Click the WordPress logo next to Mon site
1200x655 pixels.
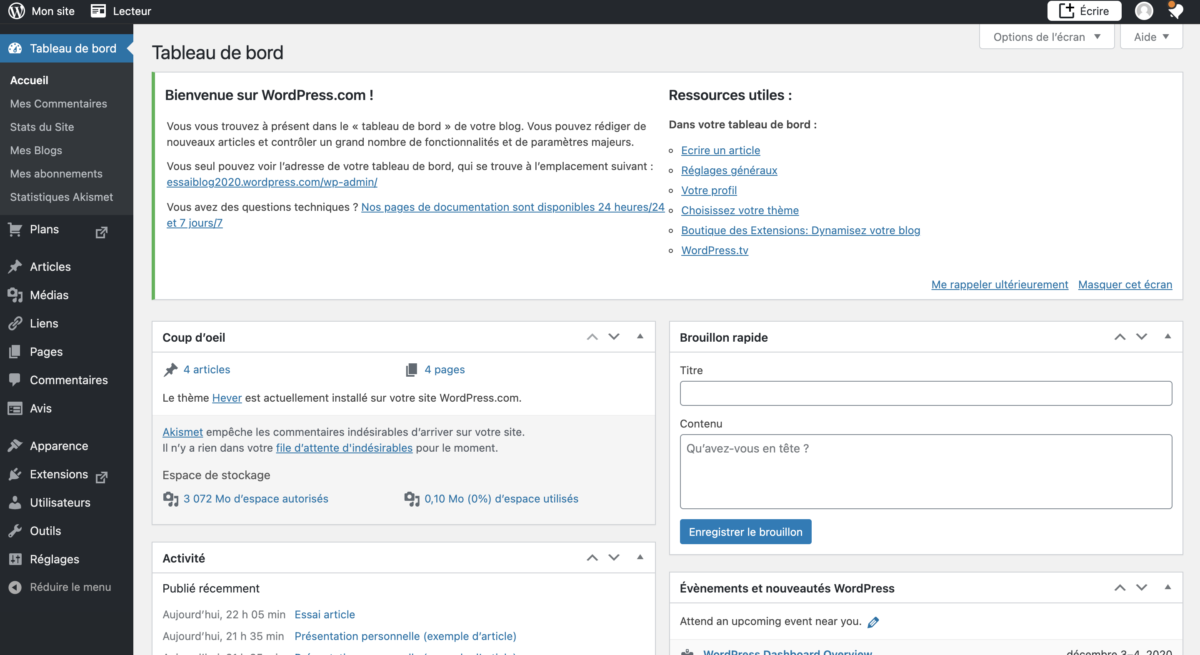click(x=16, y=11)
